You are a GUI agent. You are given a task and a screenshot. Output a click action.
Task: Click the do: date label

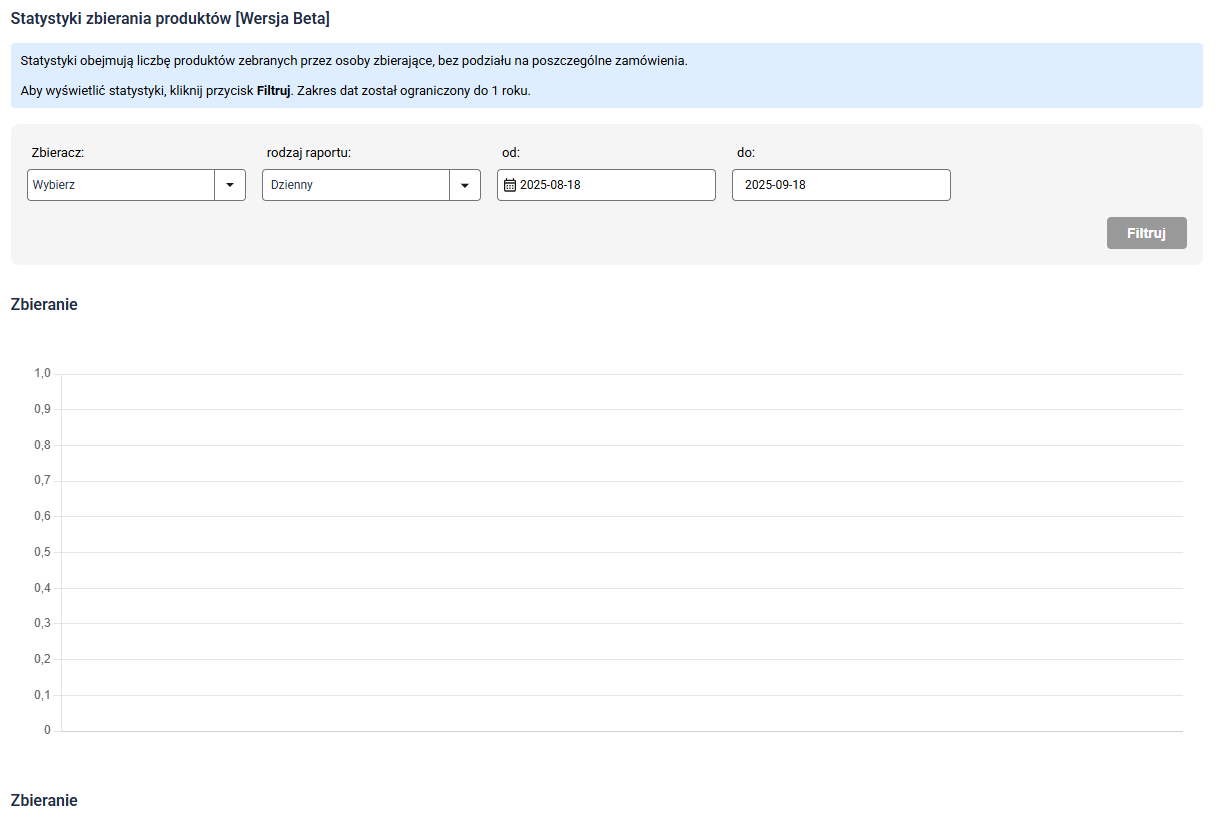coord(746,152)
